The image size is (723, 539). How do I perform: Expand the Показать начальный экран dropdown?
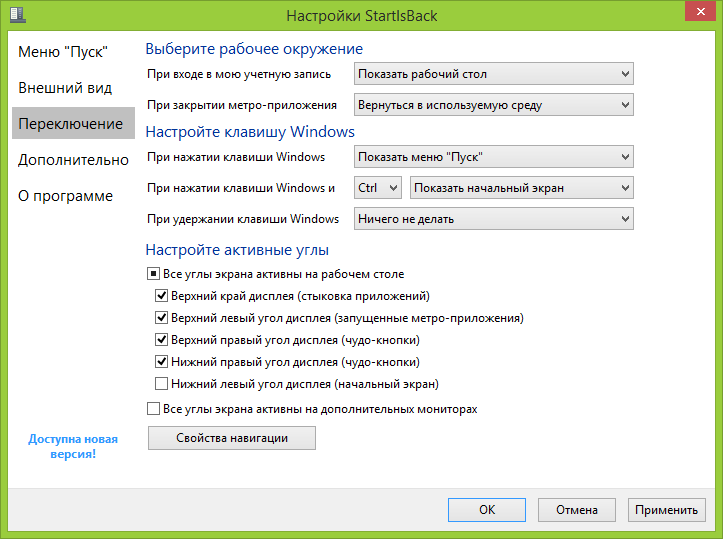[522, 188]
